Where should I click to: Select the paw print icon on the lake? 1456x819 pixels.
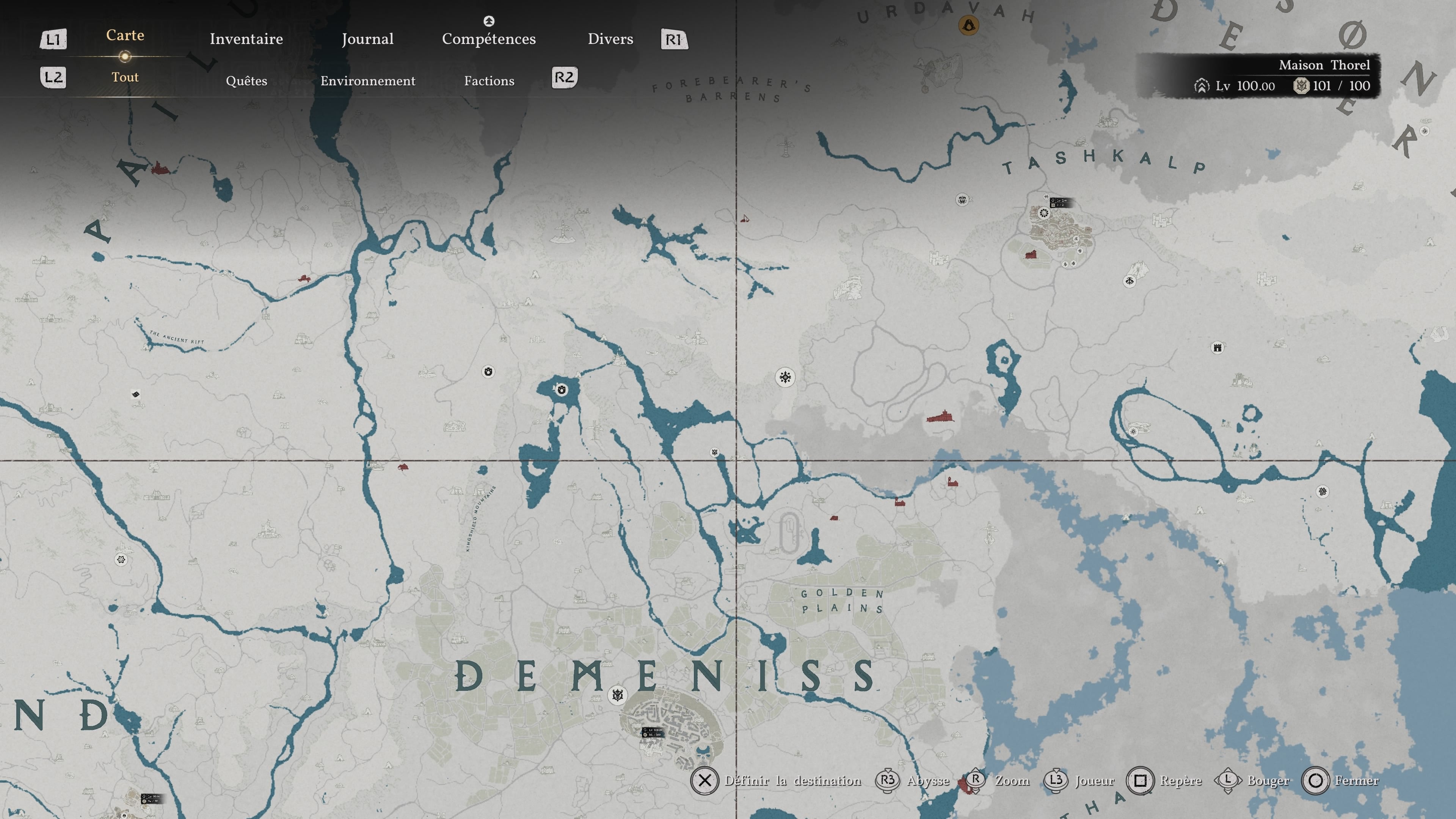[x=561, y=389]
